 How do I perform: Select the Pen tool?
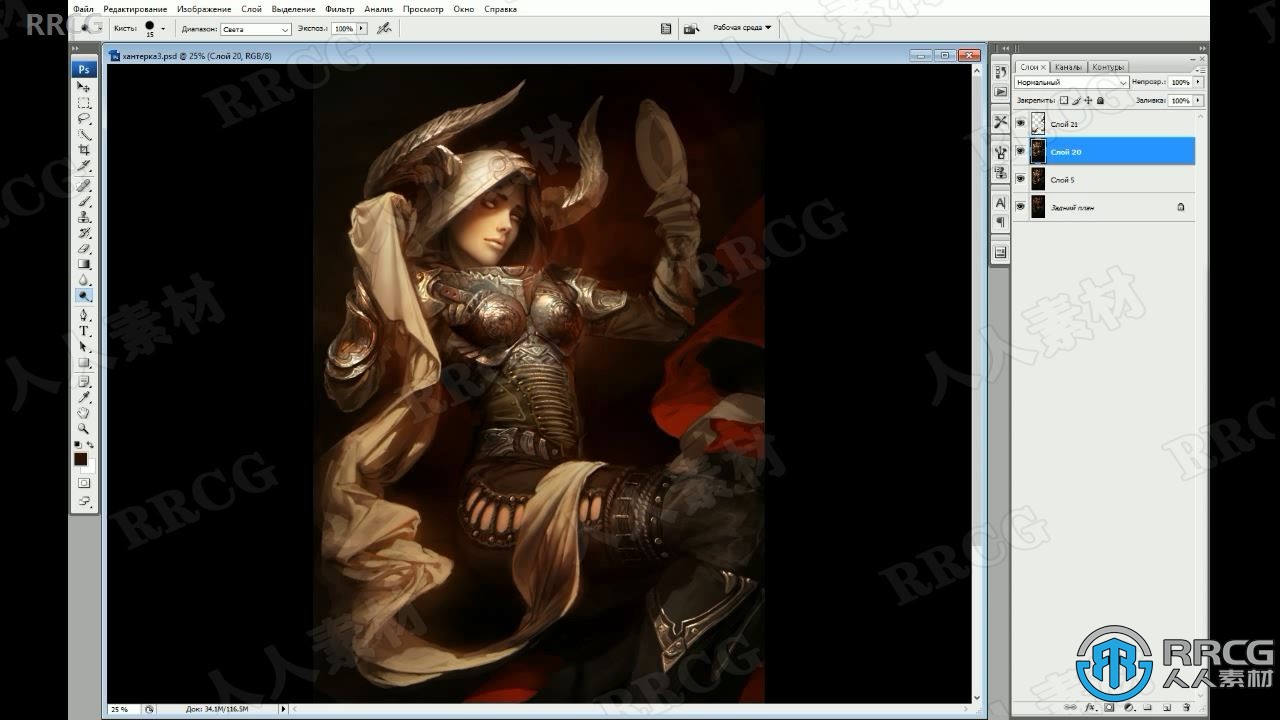(x=84, y=315)
